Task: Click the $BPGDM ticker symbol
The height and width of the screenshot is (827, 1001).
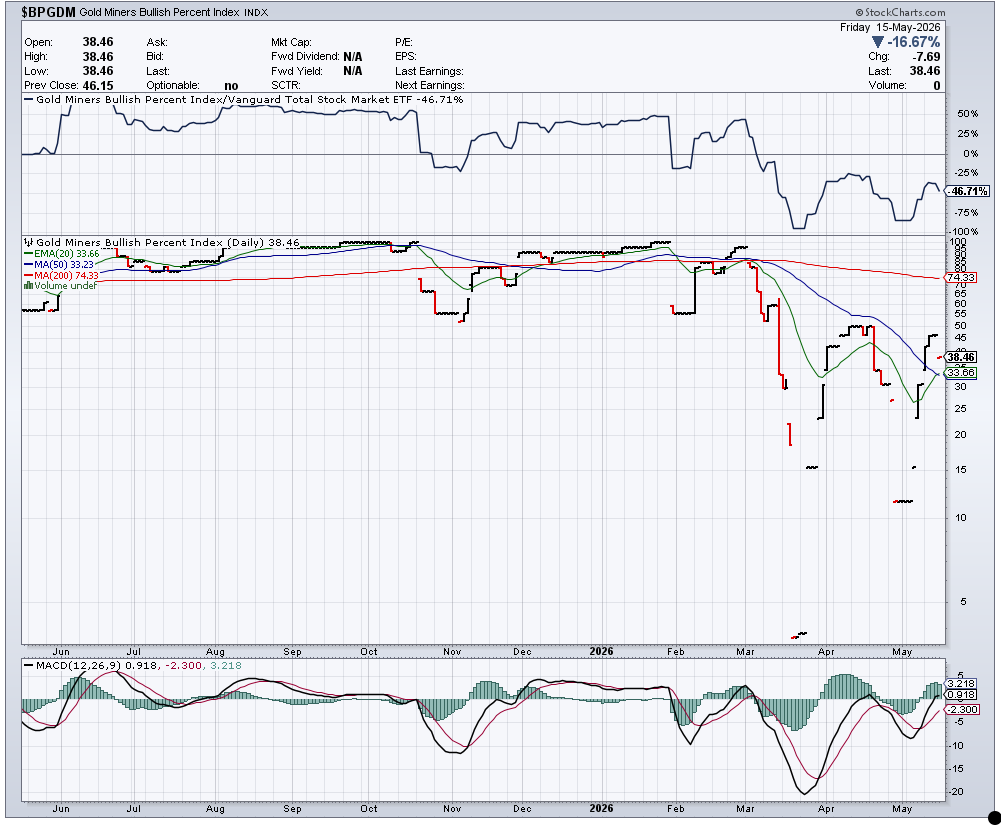Action: pos(49,12)
